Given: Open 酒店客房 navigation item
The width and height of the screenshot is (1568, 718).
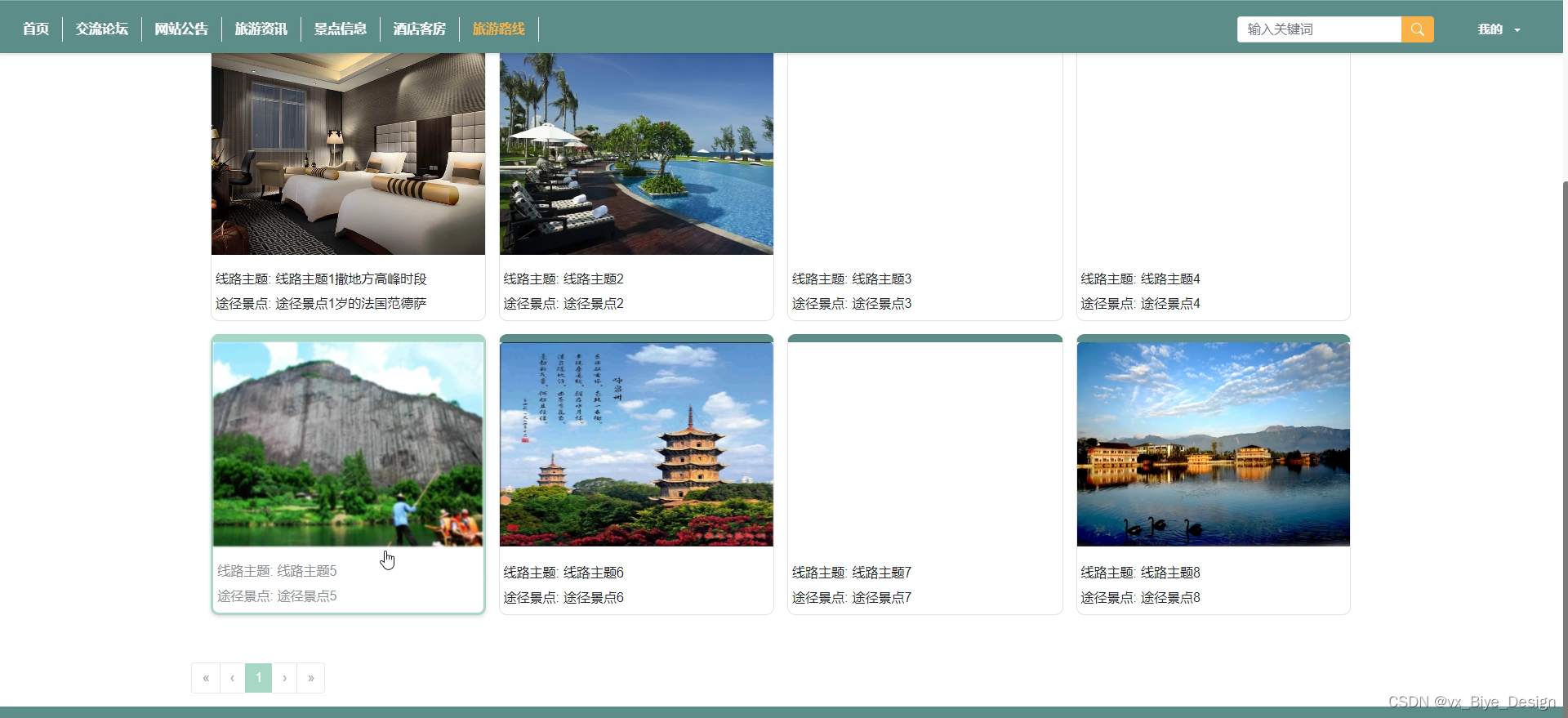Looking at the screenshot, I should click(x=420, y=29).
